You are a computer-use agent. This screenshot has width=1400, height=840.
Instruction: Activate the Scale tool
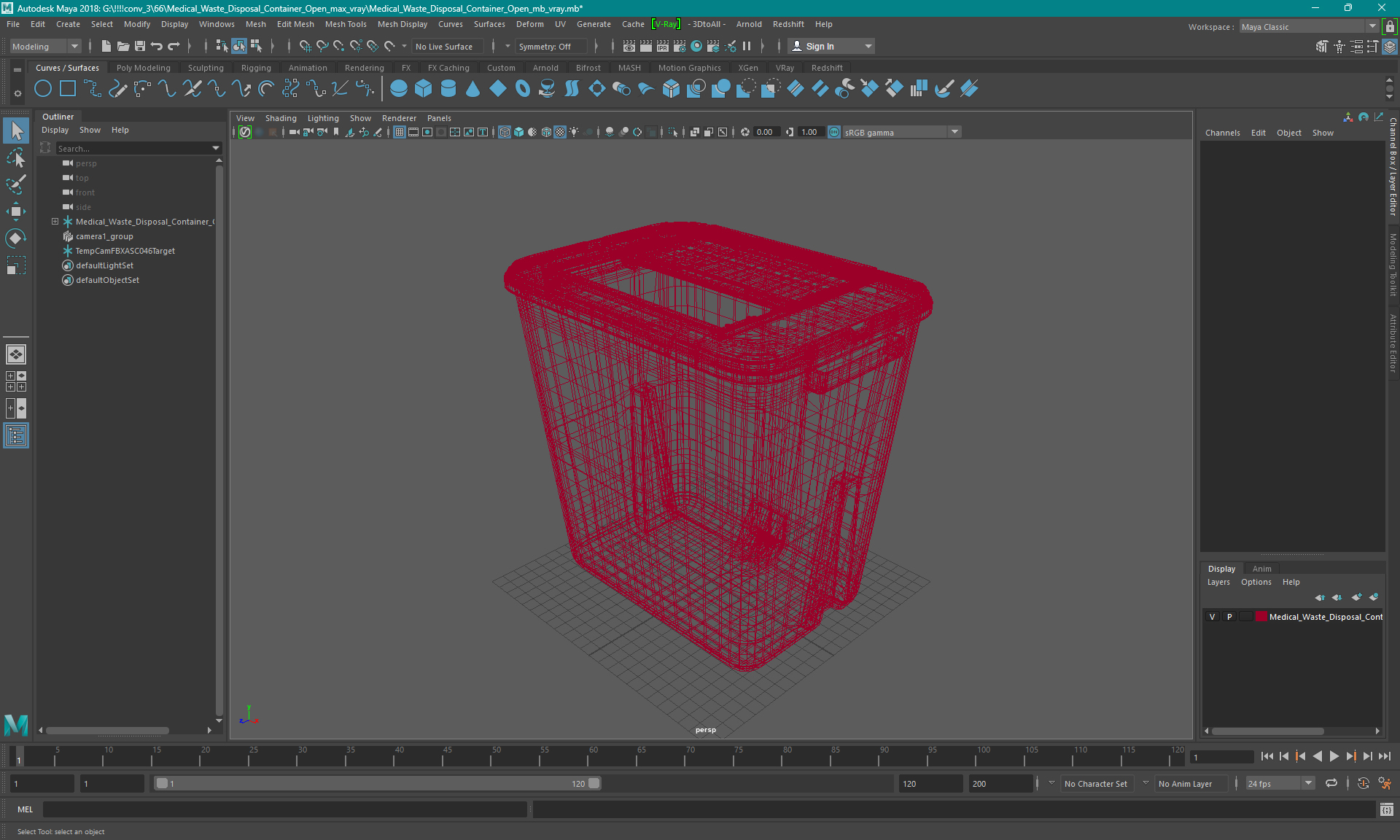[x=16, y=265]
